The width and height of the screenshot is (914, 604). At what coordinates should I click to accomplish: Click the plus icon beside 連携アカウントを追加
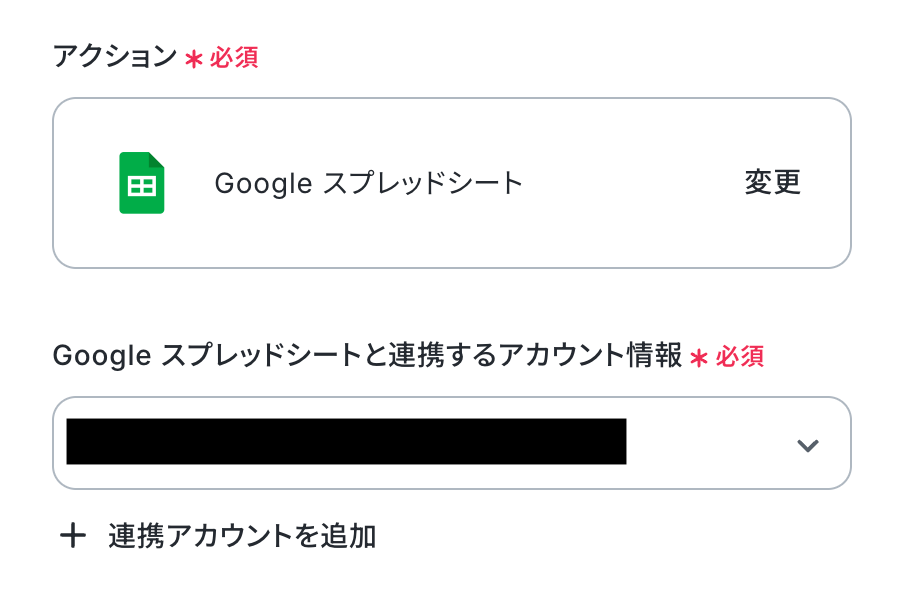point(72,537)
